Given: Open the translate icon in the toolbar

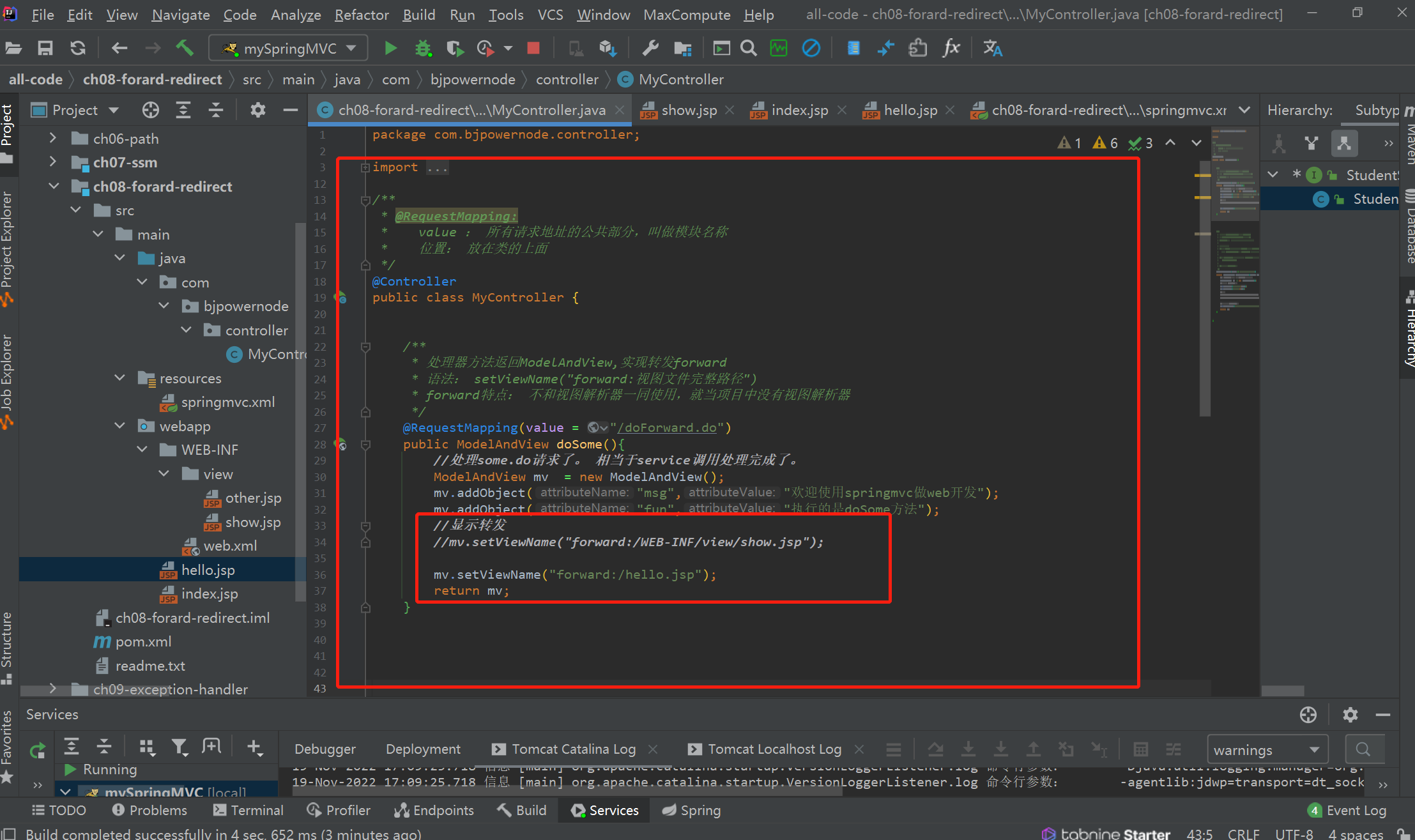Looking at the screenshot, I should pyautogui.click(x=992, y=48).
